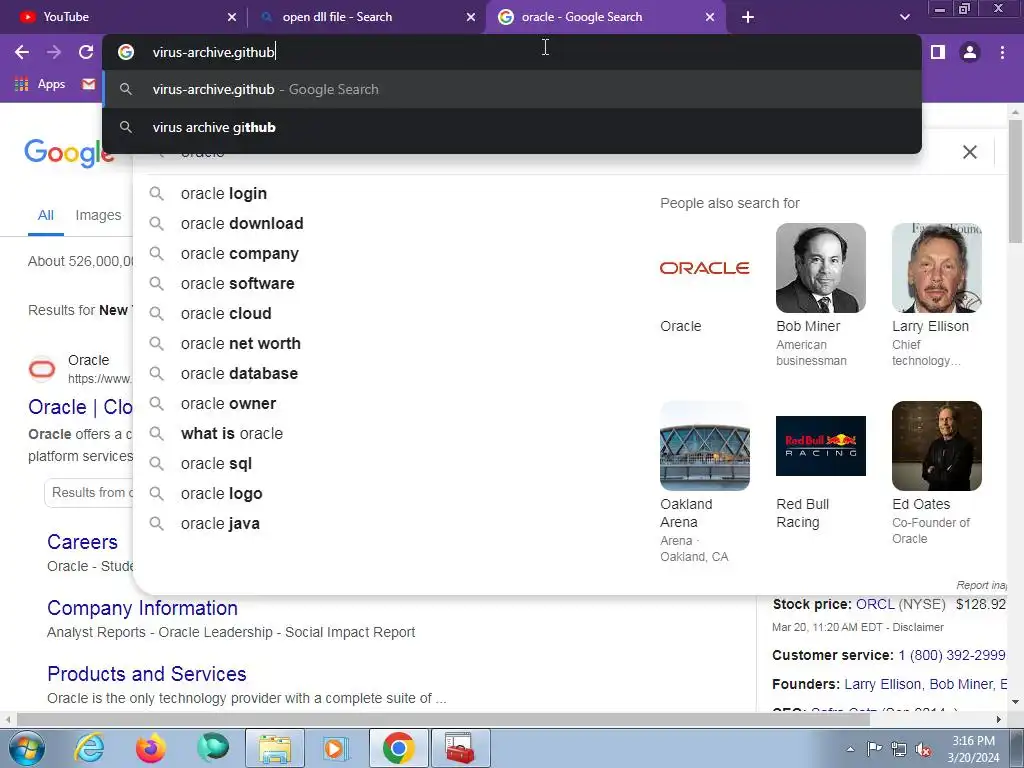The height and width of the screenshot is (768, 1024).
Task: Click the Disclaimer link under stock price
Action: (918, 628)
